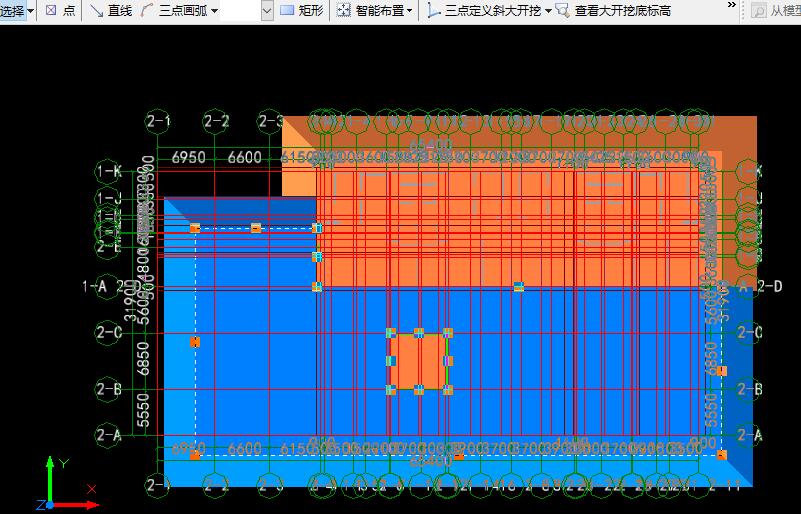Click the 6850 dimension text on the left side
The width and height of the screenshot is (801, 514).
[144, 359]
